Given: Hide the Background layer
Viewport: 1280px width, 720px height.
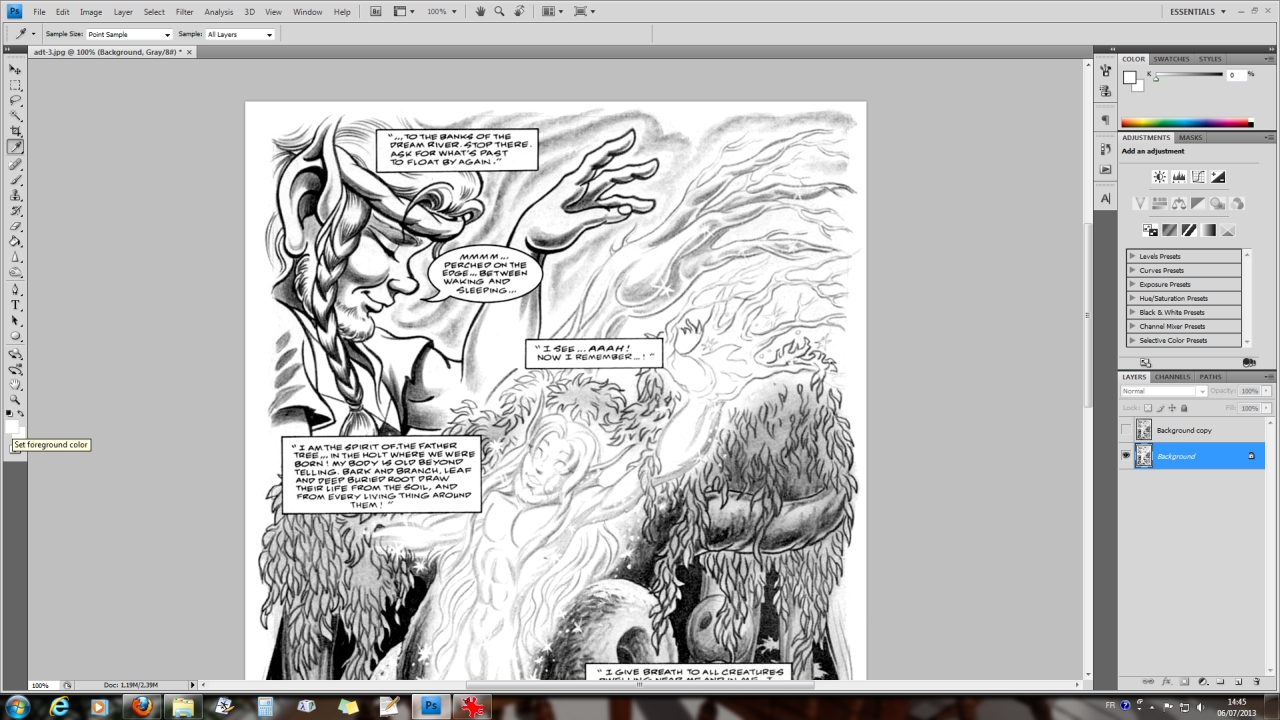Looking at the screenshot, I should coord(1126,456).
